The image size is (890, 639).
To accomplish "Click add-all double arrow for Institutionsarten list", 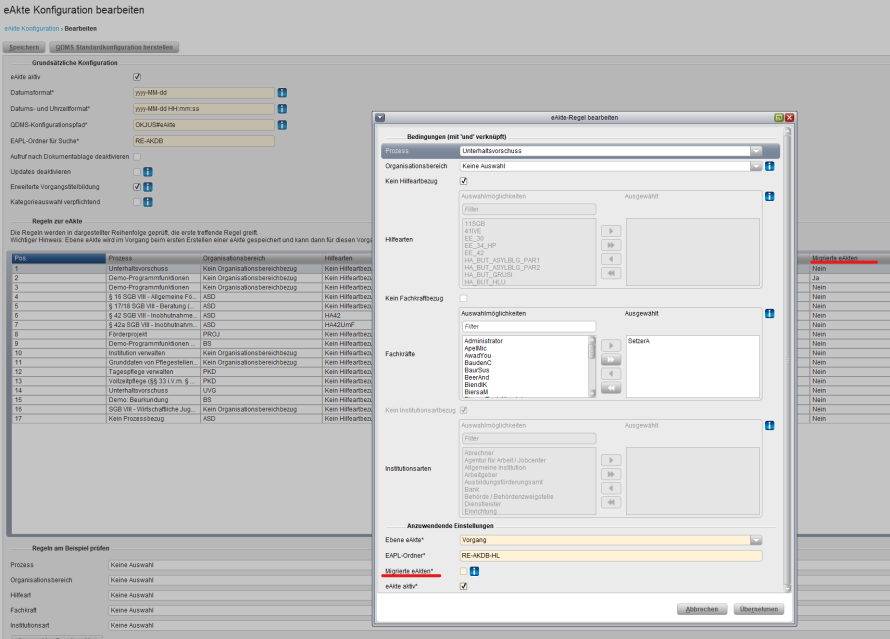I will pyautogui.click(x=611, y=474).
